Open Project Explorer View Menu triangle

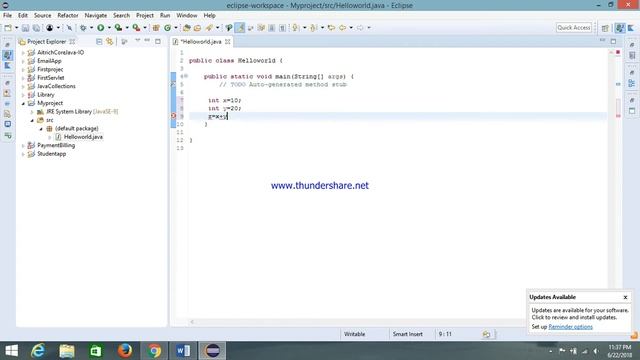click(138, 41)
